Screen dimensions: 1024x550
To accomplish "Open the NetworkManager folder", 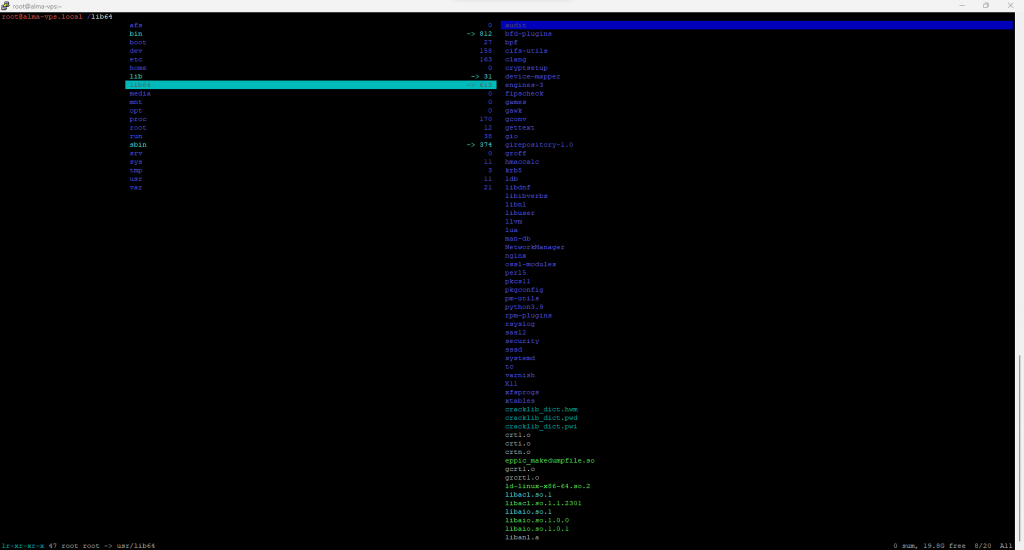I will coord(534,247).
